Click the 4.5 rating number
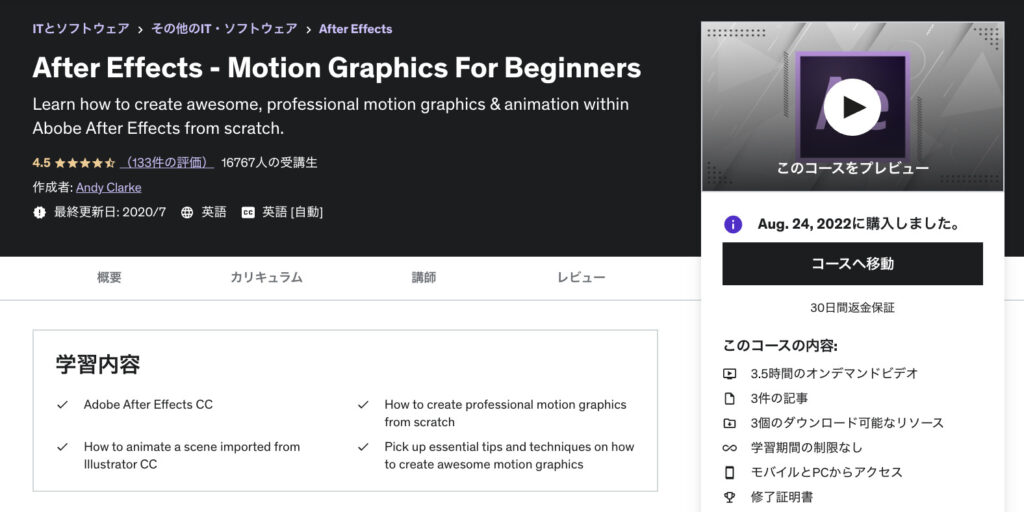The height and width of the screenshot is (512, 1024). pyautogui.click(x=41, y=163)
